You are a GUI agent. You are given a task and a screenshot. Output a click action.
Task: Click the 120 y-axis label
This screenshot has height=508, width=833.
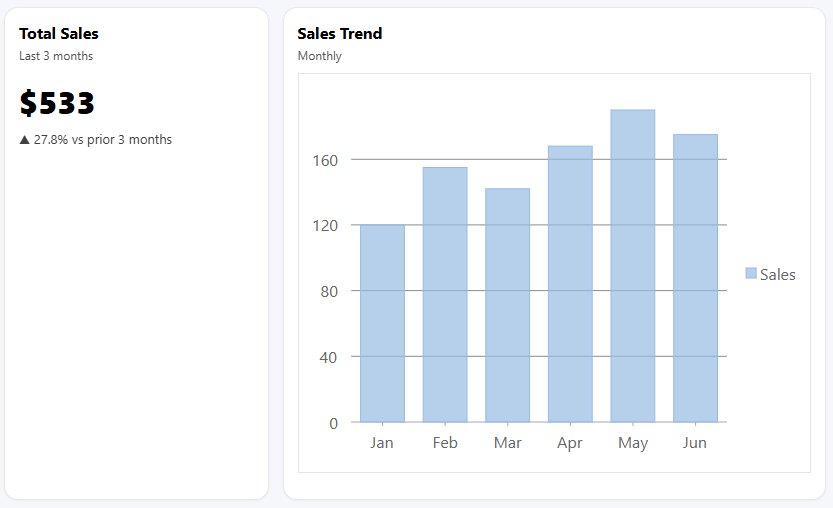tap(325, 226)
